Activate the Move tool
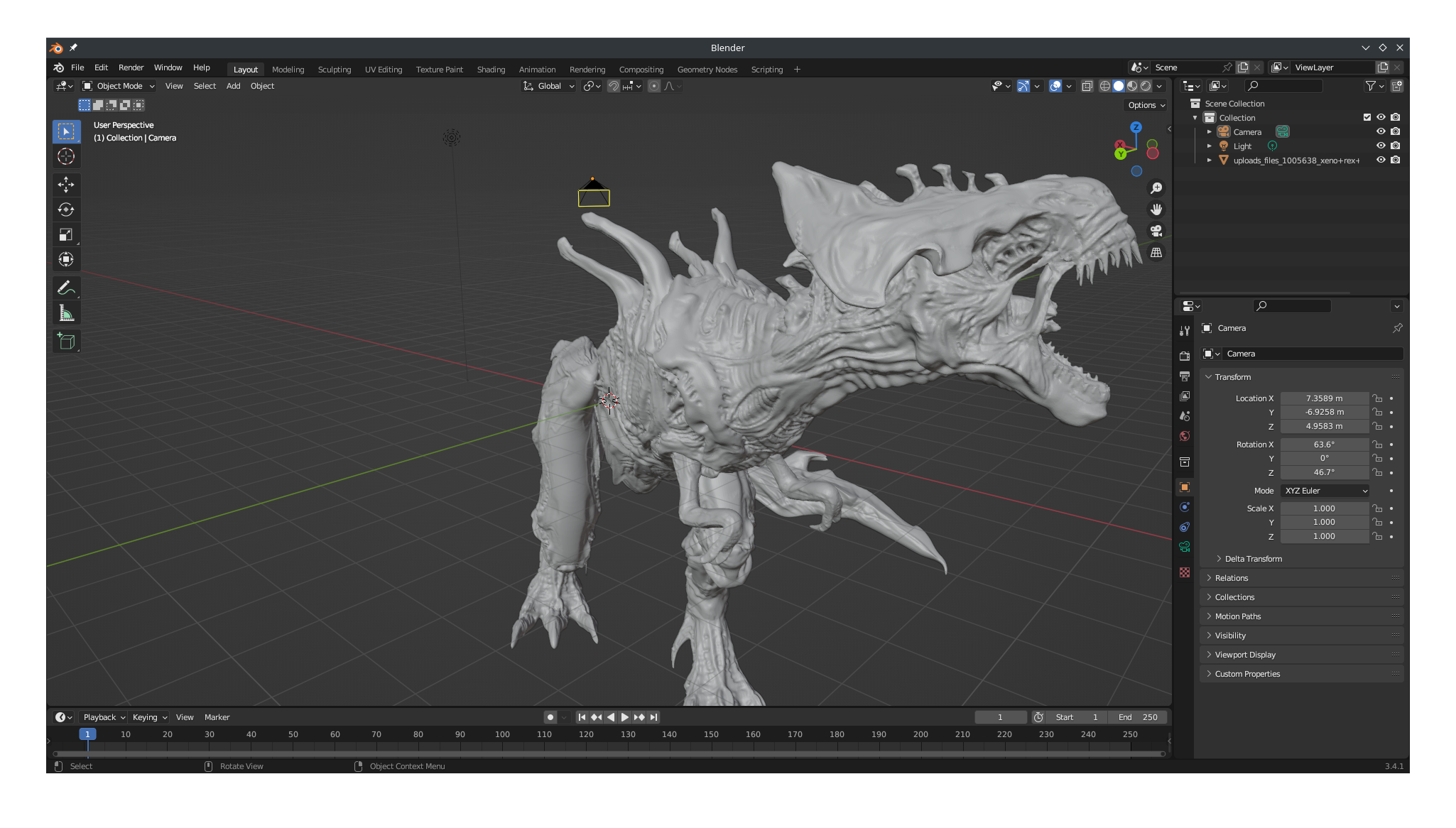Image resolution: width=1456 pixels, height=828 pixels. click(x=66, y=185)
